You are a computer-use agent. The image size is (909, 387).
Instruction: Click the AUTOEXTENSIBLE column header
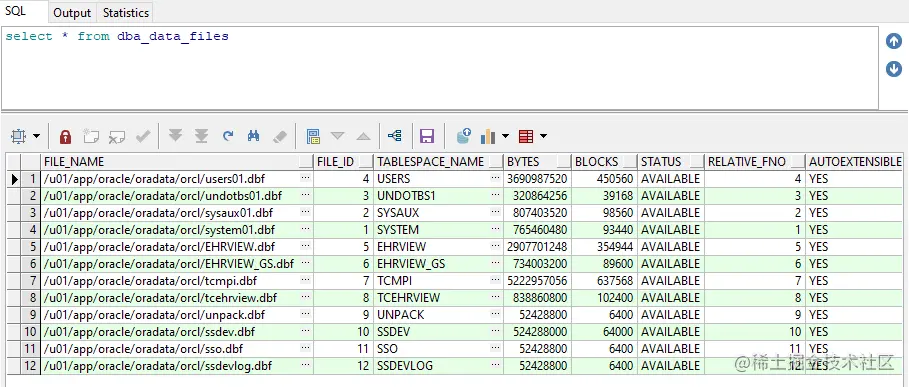(x=855, y=162)
